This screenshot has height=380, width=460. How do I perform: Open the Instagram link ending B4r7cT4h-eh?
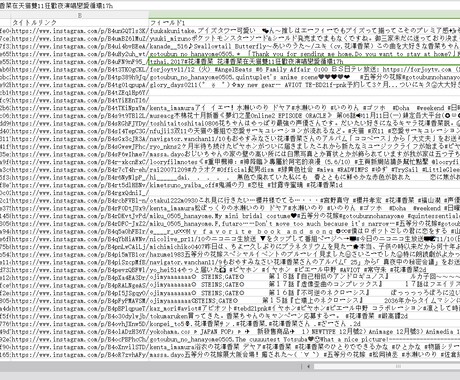coord(80,170)
